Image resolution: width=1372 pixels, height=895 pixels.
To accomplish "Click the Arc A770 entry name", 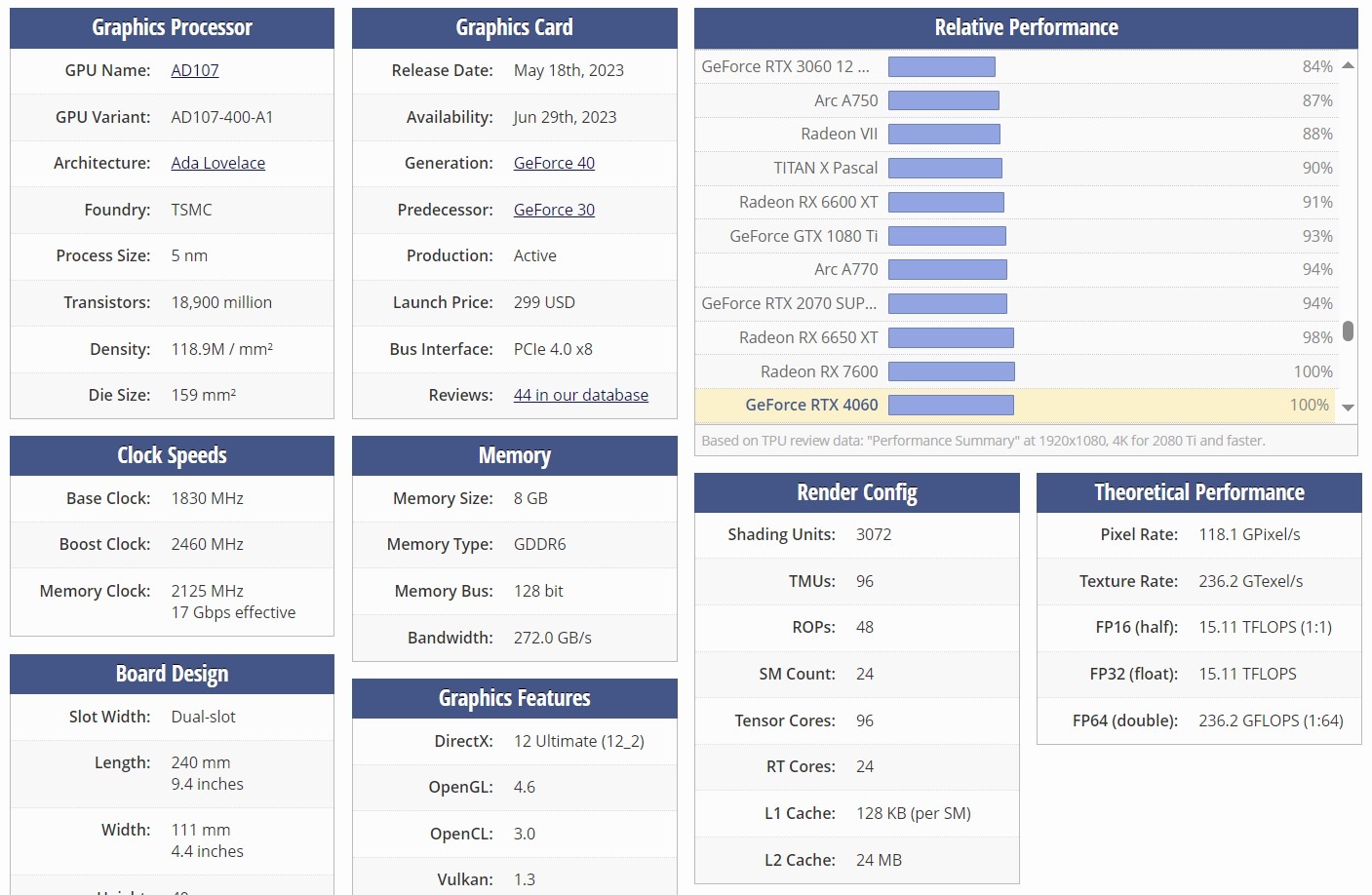I will 846,269.
